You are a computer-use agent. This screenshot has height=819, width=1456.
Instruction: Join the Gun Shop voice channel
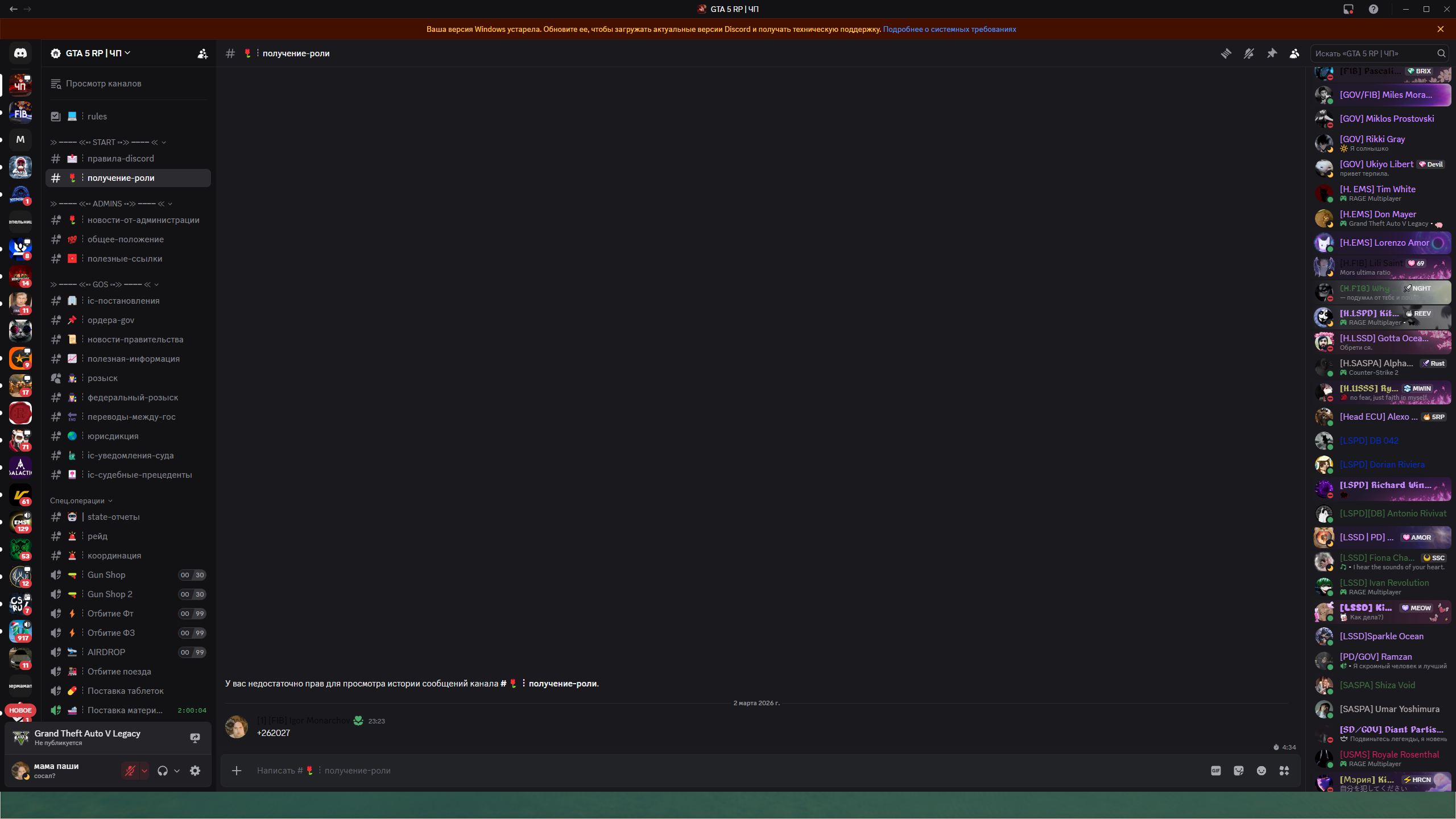(106, 575)
